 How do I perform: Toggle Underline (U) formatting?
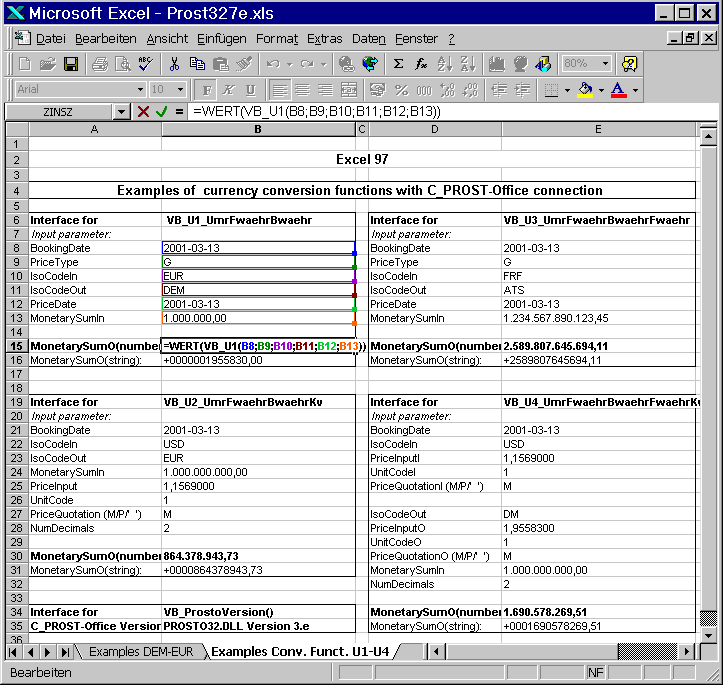tap(250, 90)
